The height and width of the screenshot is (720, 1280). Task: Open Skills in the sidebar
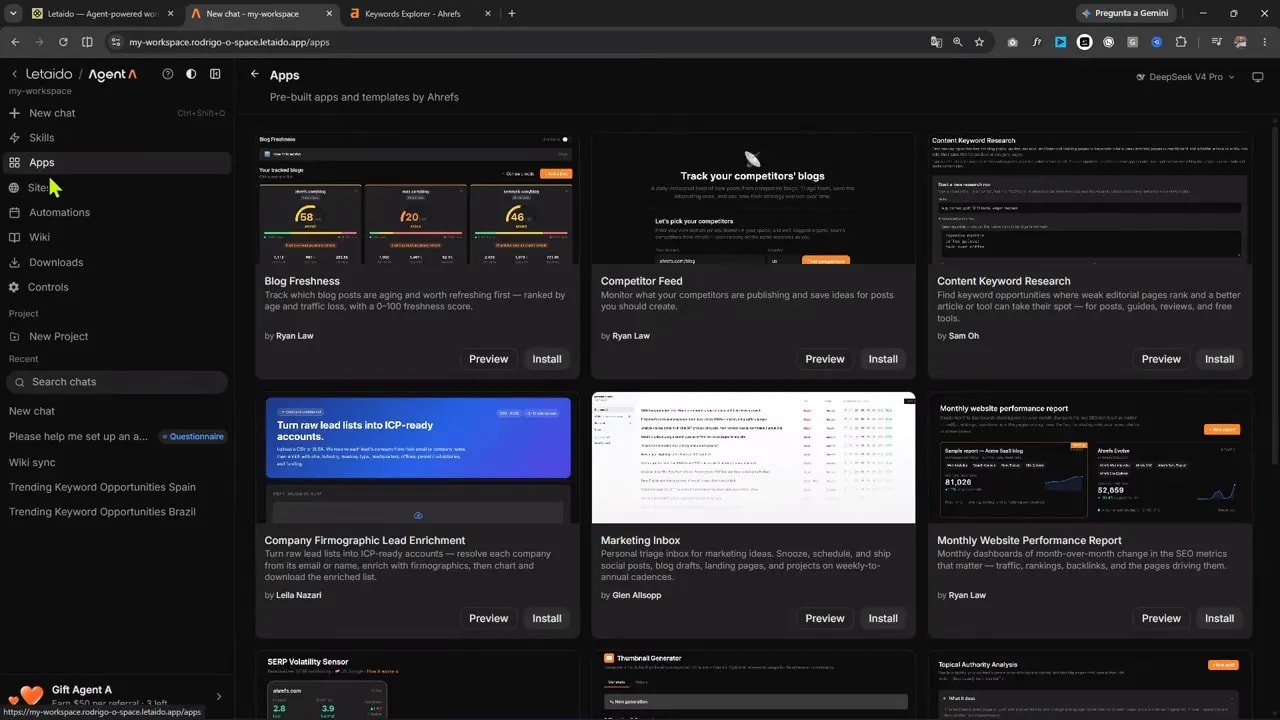[117, 138]
